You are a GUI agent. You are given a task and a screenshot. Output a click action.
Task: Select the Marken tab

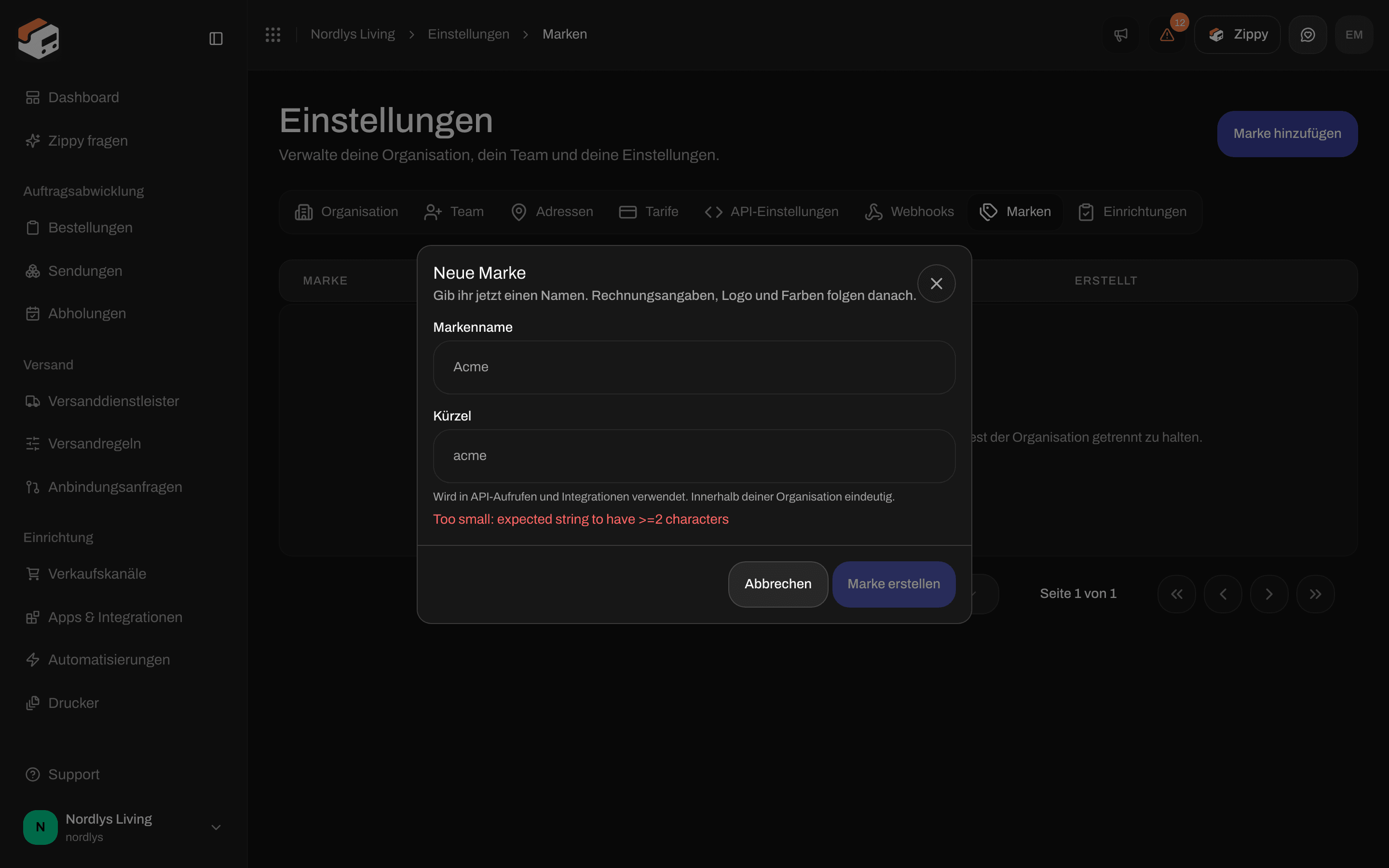pyautogui.click(x=1015, y=212)
